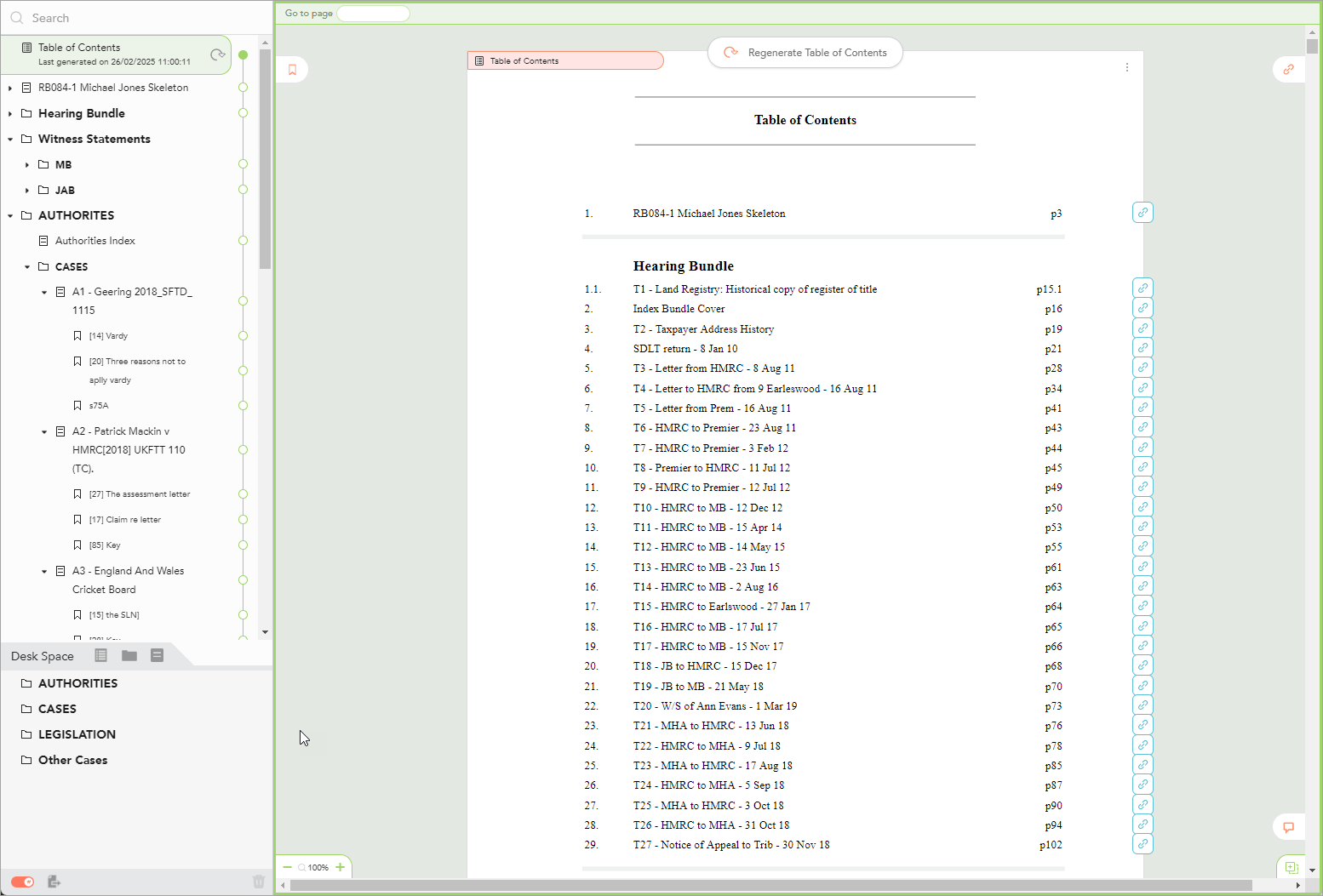The height and width of the screenshot is (896, 1323).
Task: Toggle status circle for Hearing Bundle
Action: [x=243, y=113]
